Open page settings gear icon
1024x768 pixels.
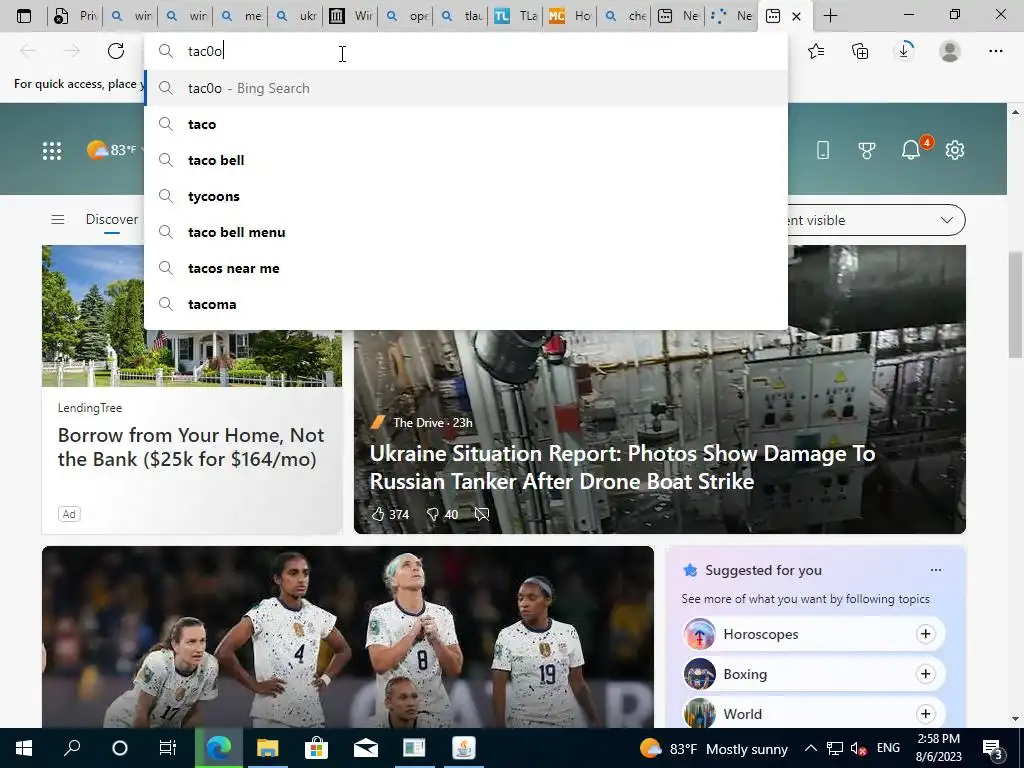[x=955, y=150]
